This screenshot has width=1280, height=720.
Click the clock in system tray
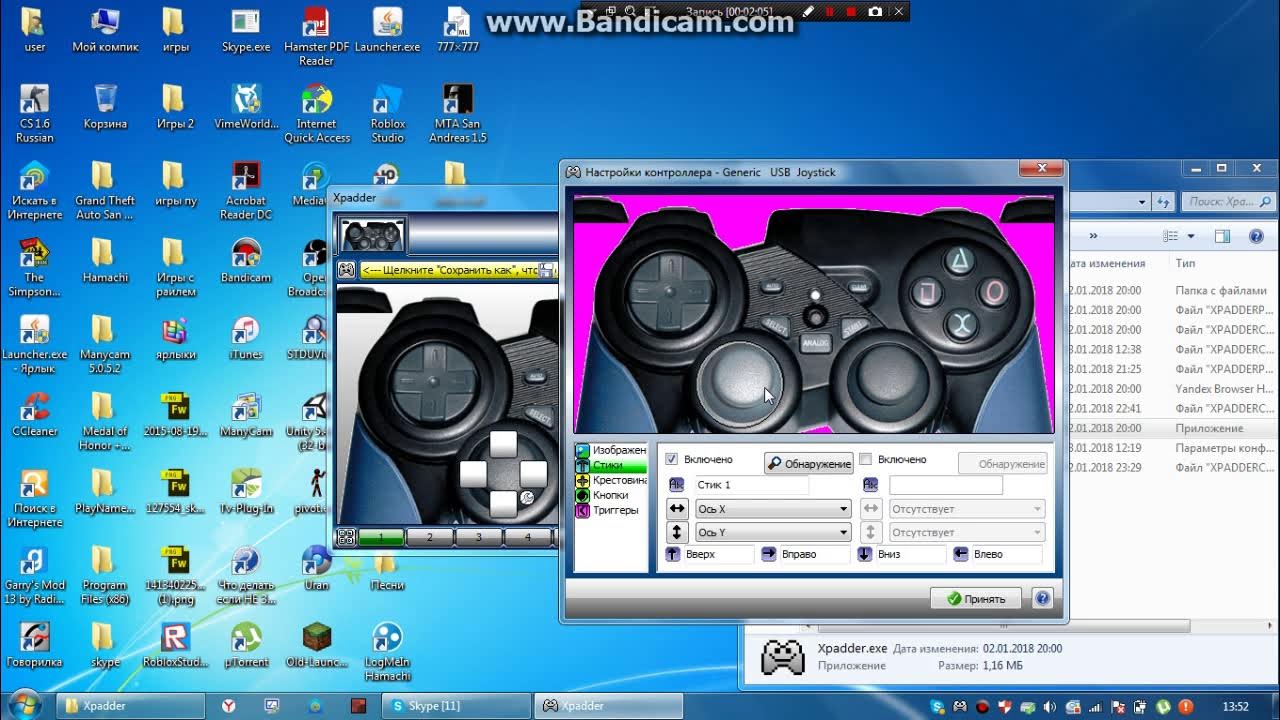click(1236, 706)
